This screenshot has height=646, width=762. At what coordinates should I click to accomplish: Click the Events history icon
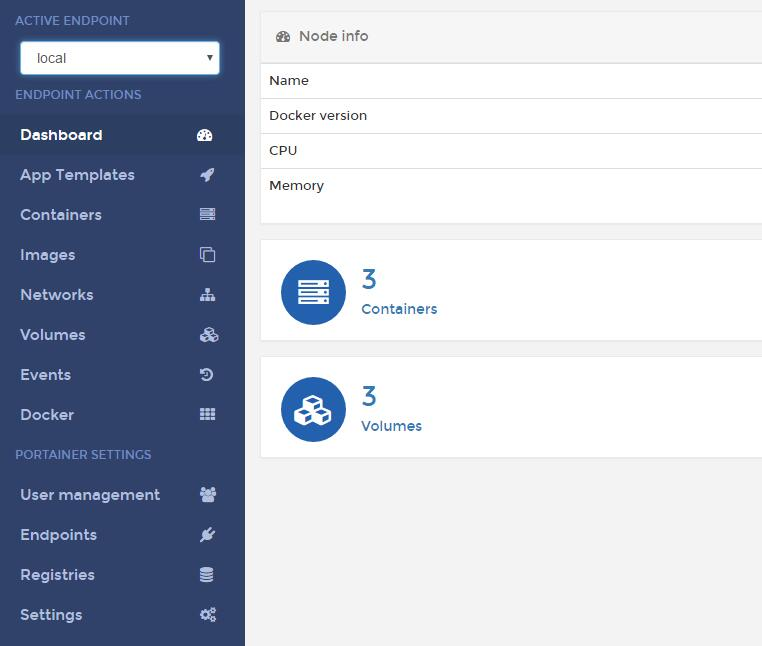[207, 375]
